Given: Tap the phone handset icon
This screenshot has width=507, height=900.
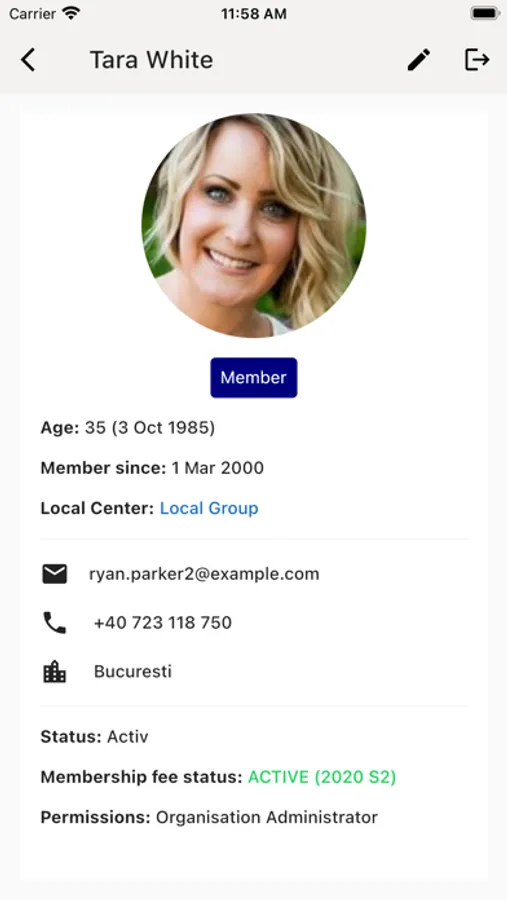Looking at the screenshot, I should (x=55, y=623).
